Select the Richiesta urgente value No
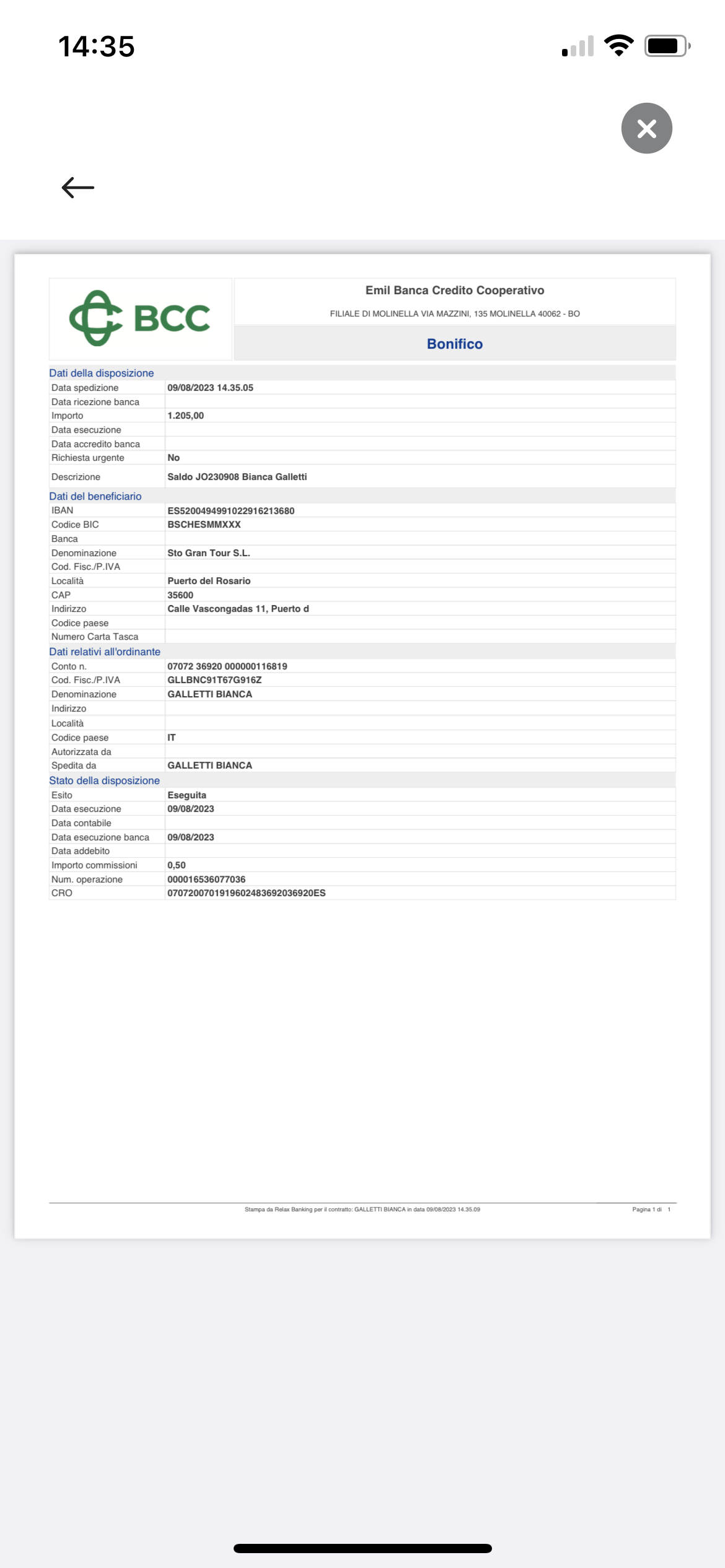Screen dimensions: 725x1568 pos(174,458)
